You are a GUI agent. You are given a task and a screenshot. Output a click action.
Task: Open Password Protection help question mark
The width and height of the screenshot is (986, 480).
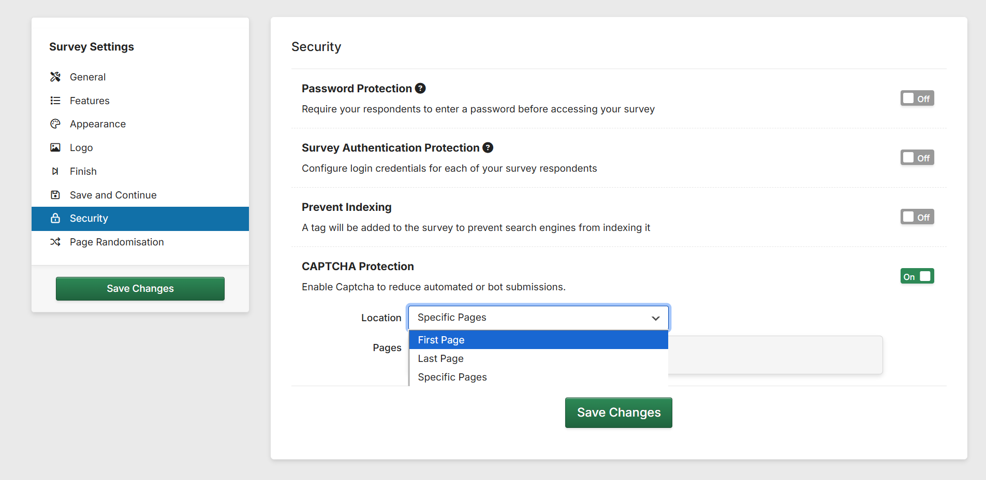[420, 88]
